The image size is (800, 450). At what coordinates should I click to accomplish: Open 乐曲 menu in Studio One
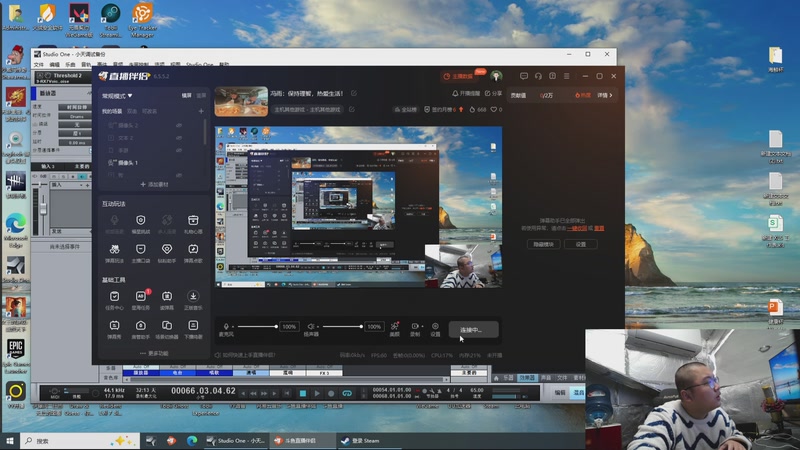tap(70, 65)
